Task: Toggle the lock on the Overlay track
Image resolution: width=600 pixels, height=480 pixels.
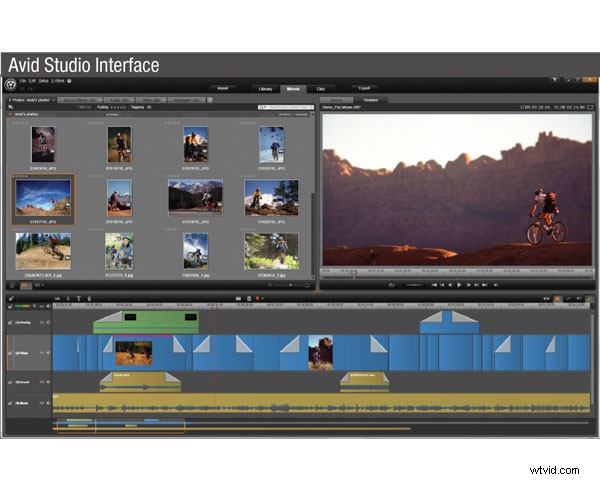Action: coord(10,323)
